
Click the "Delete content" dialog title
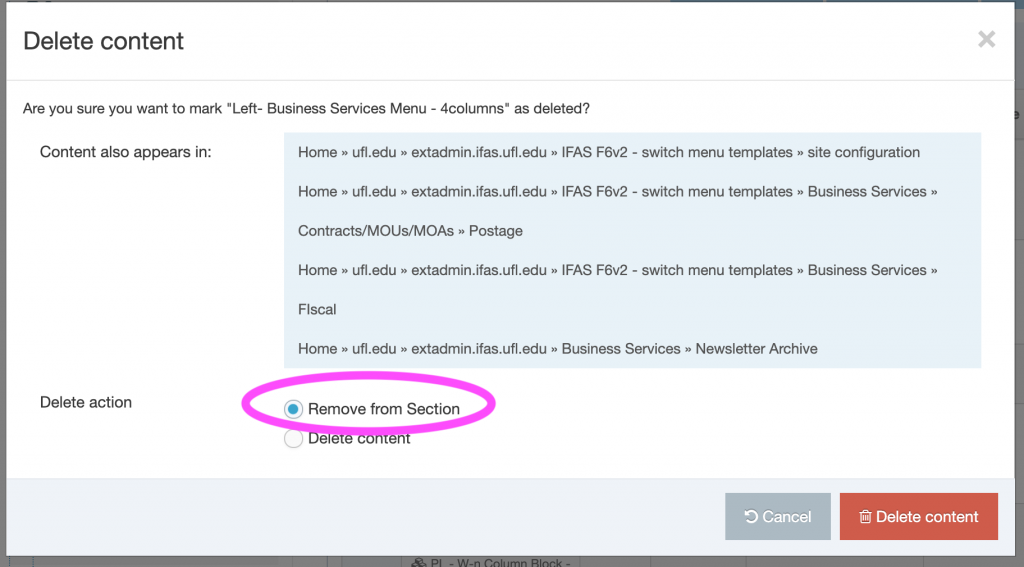104,41
